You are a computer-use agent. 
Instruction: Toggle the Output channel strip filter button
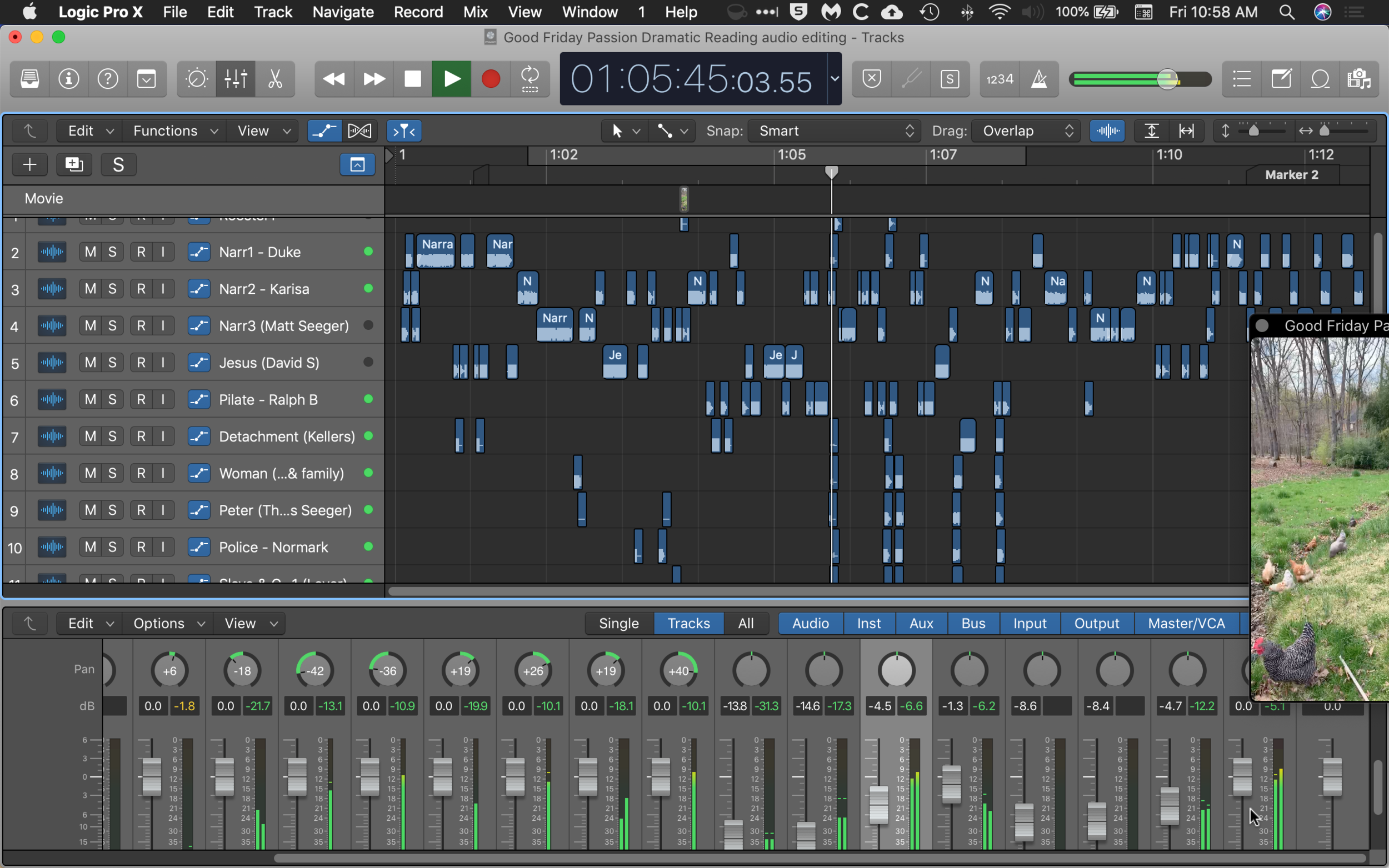point(1097,624)
